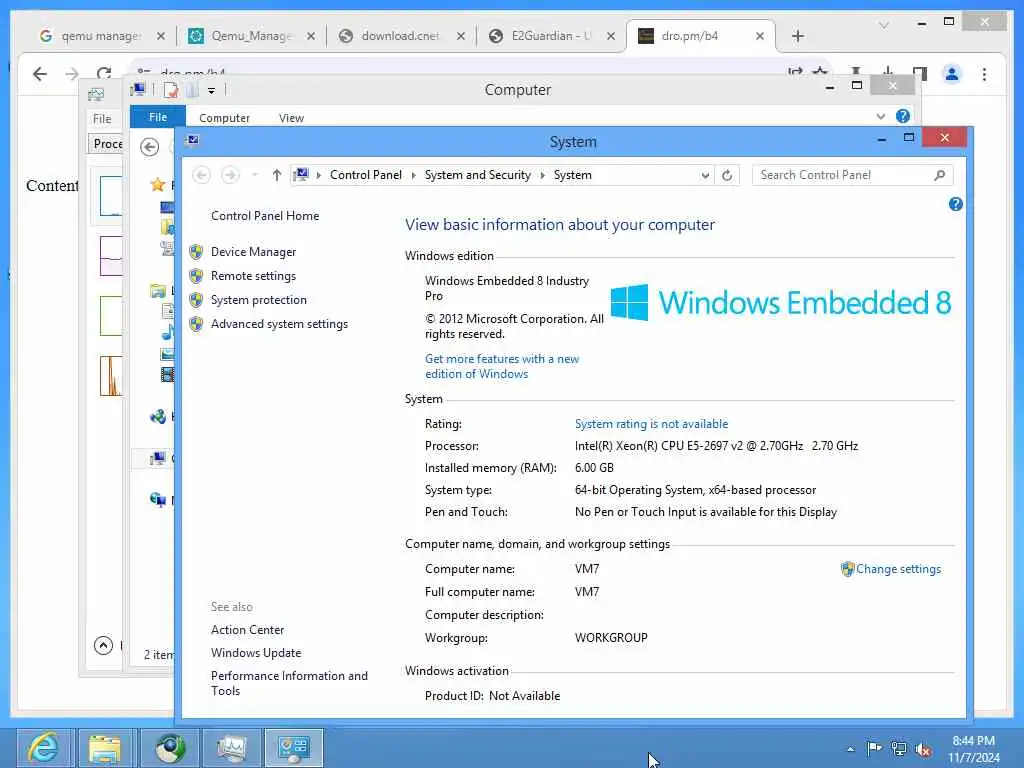Click the up arrow in System window
The image size is (1024, 768).
coord(277,175)
